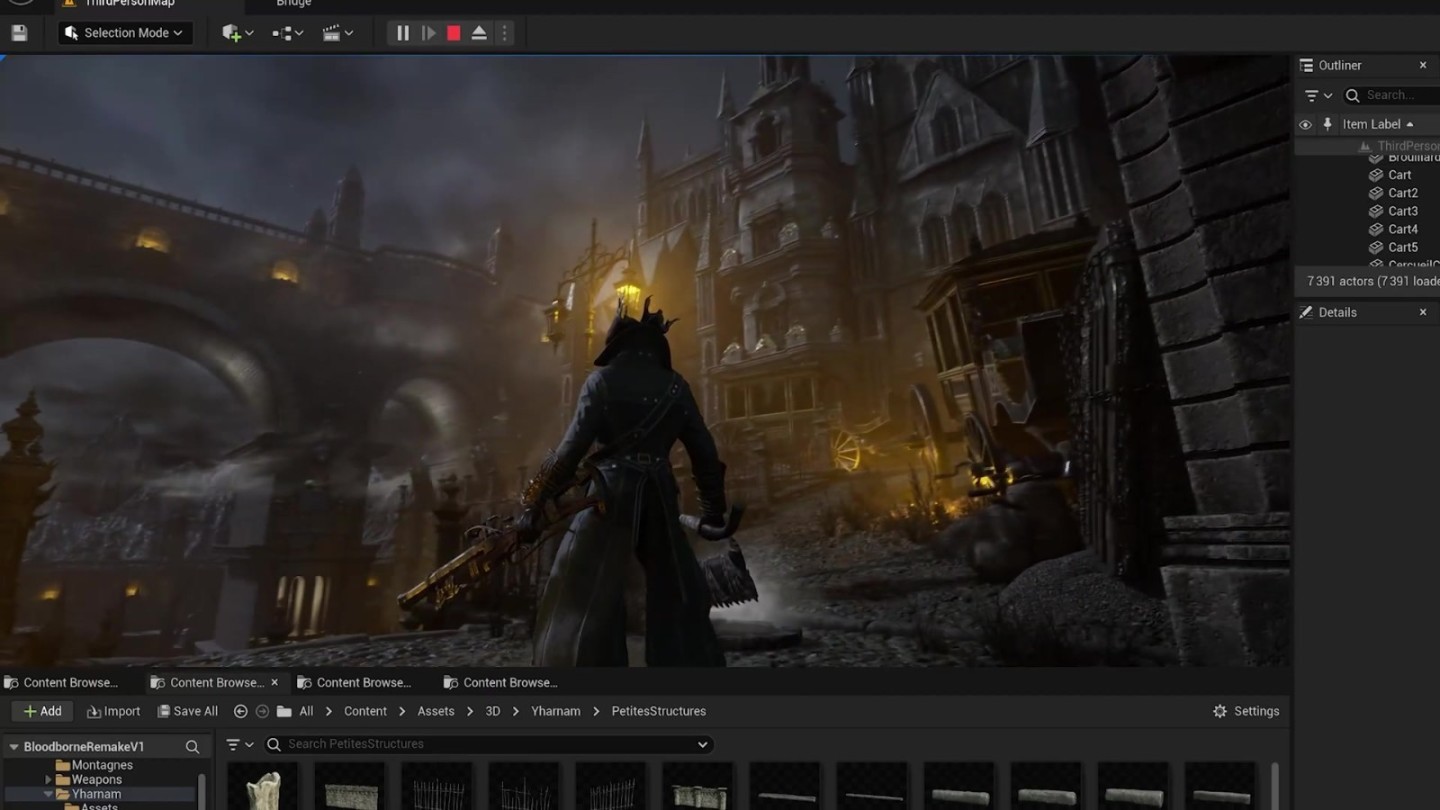Open the cinematics clapperboard menu
The height and width of the screenshot is (810, 1440).
coord(338,33)
